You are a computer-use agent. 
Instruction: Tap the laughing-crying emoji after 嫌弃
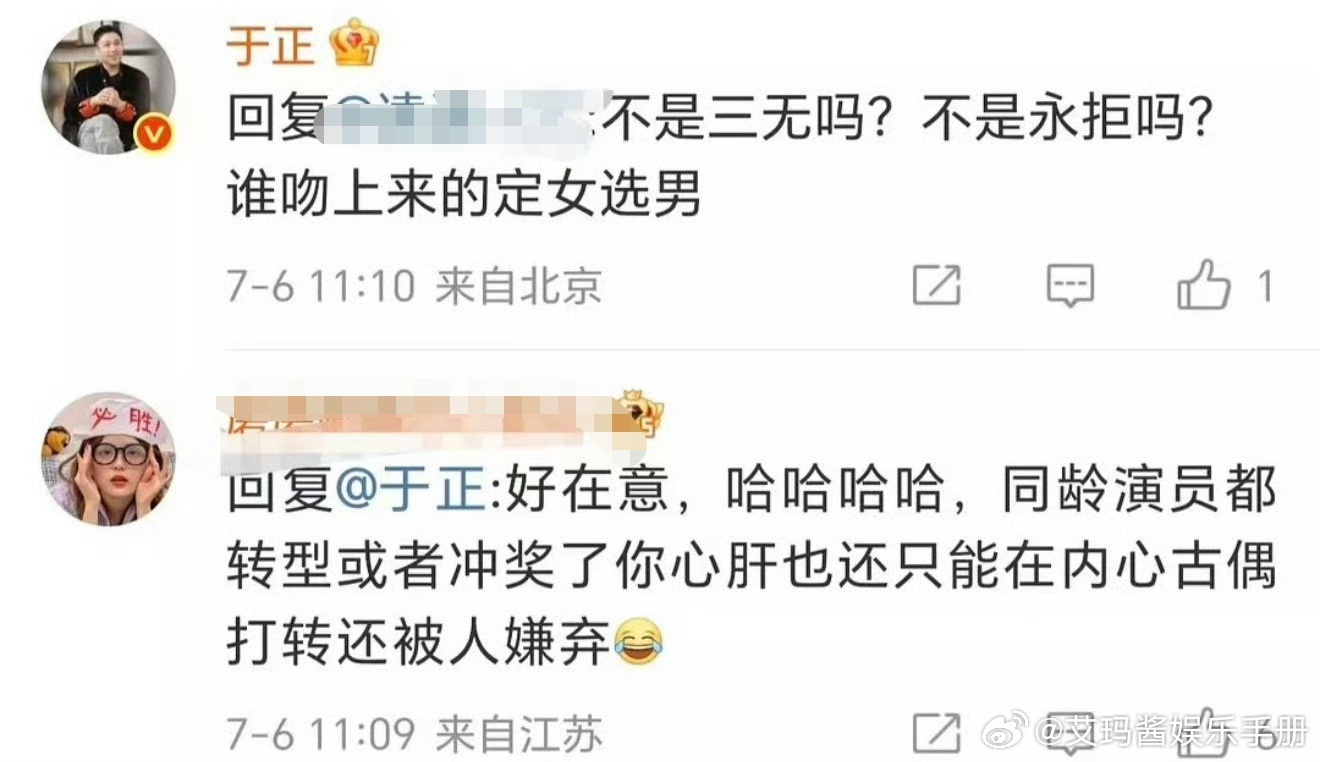pos(640,644)
